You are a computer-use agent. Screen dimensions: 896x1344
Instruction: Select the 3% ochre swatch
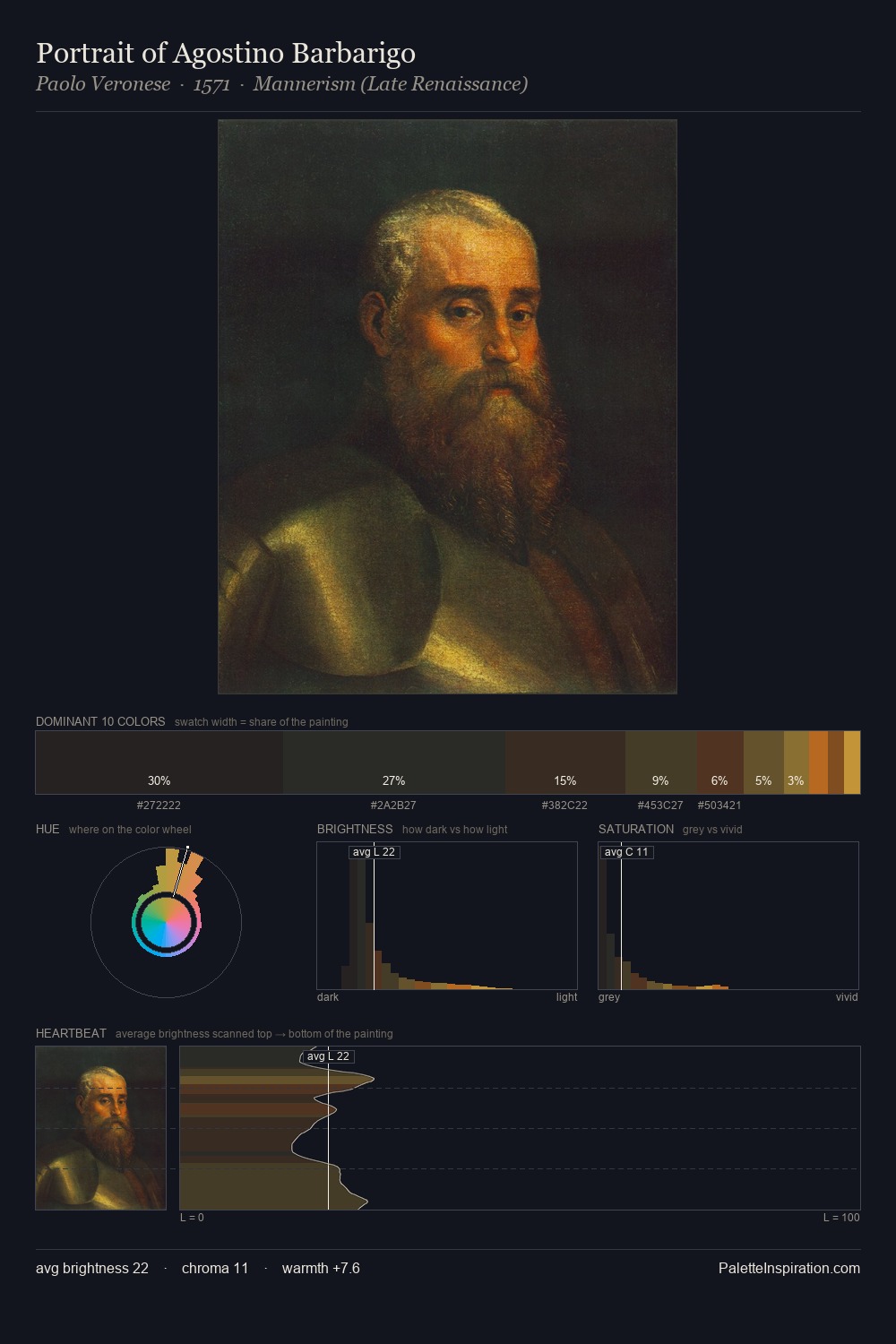(x=797, y=762)
